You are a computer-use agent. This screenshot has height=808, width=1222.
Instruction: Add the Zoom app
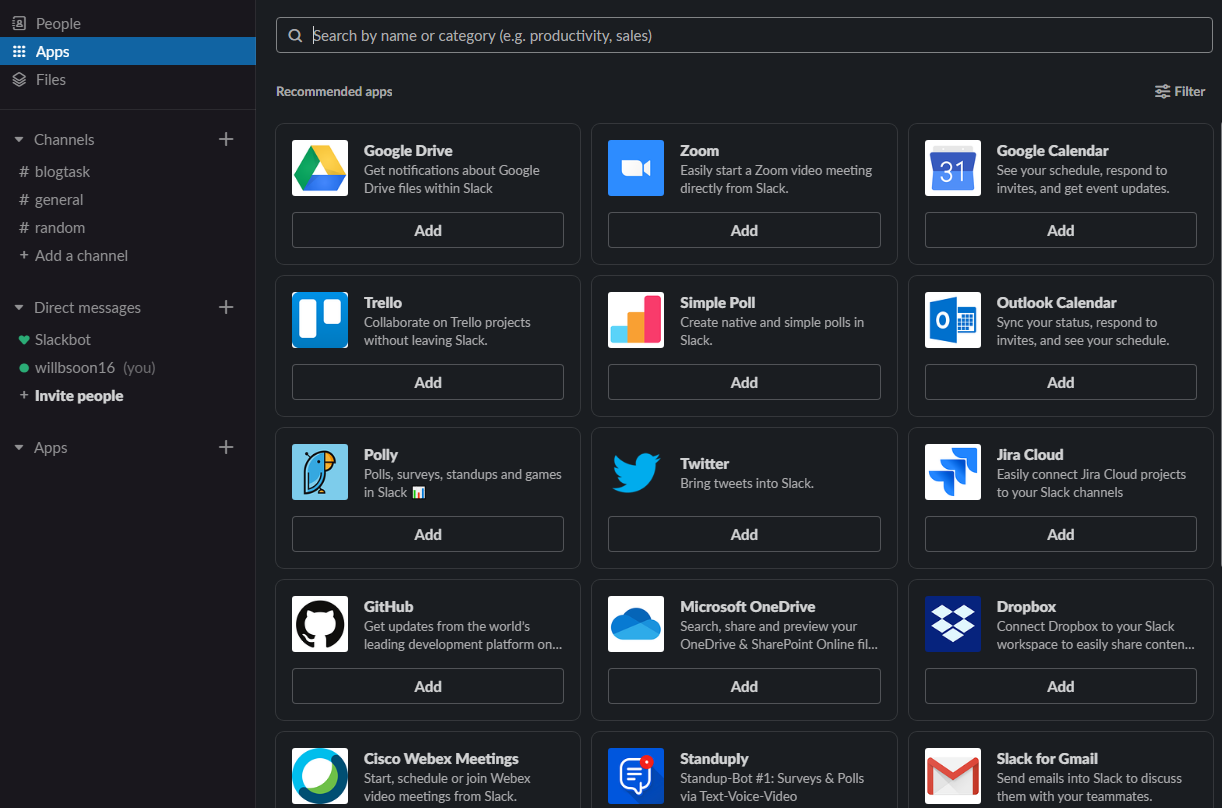tap(744, 230)
